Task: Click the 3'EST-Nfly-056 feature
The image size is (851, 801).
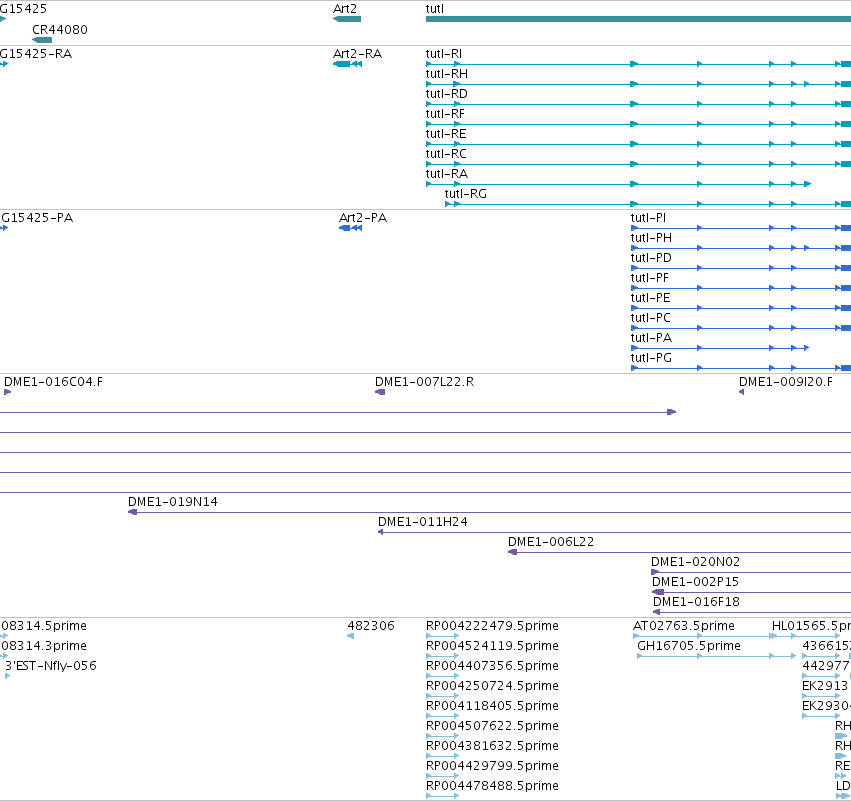Action: [x=8, y=676]
